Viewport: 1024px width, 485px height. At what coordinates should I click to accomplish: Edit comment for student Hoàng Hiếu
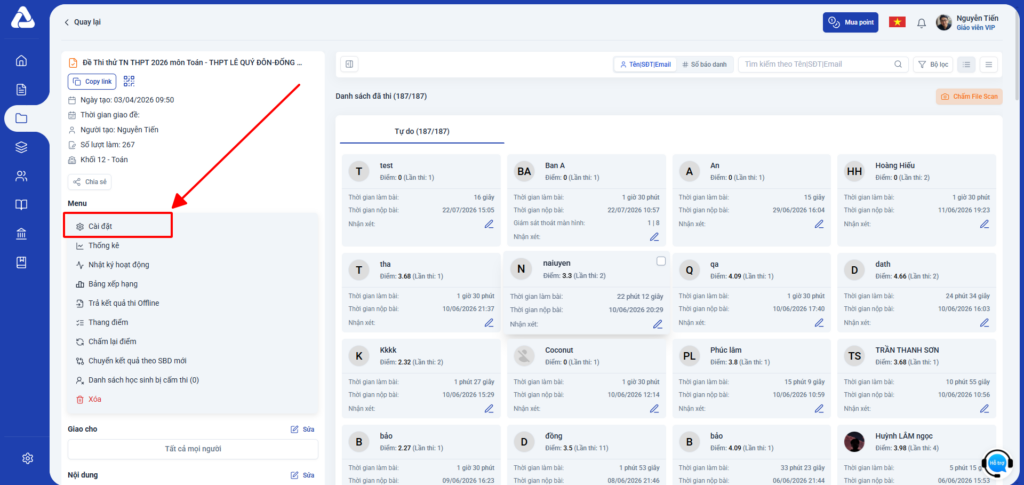(x=985, y=224)
